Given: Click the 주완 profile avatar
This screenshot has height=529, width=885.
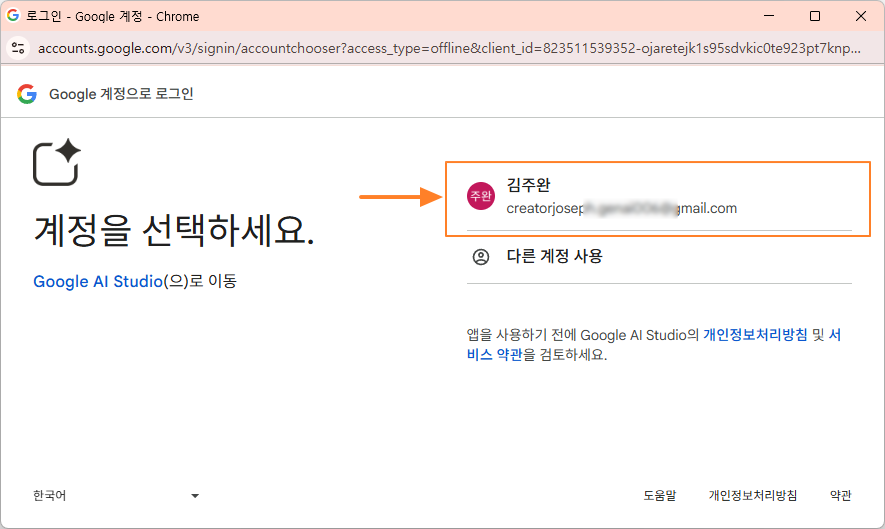Looking at the screenshot, I should coord(481,196).
